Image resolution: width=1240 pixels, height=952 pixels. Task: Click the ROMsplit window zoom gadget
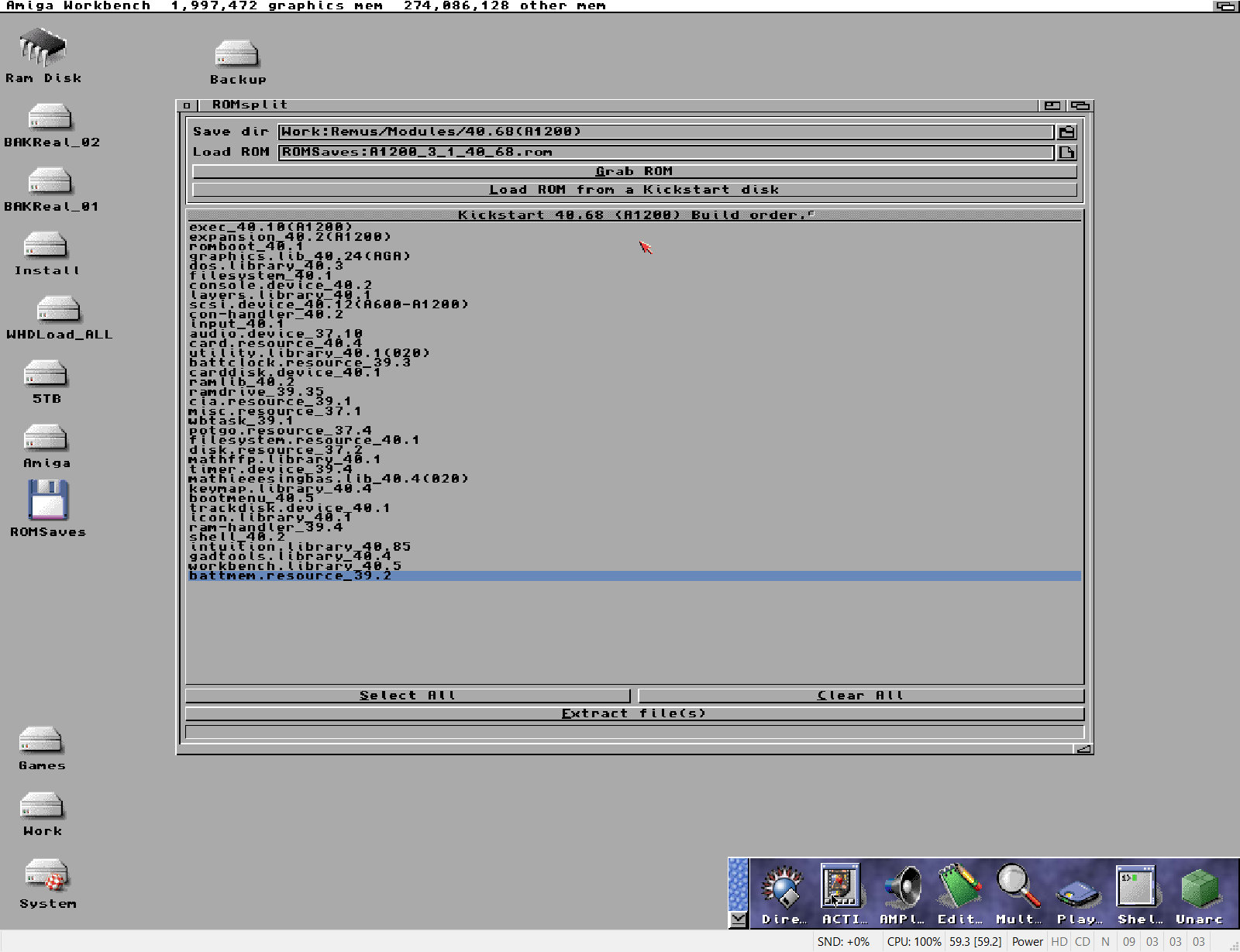(1052, 105)
